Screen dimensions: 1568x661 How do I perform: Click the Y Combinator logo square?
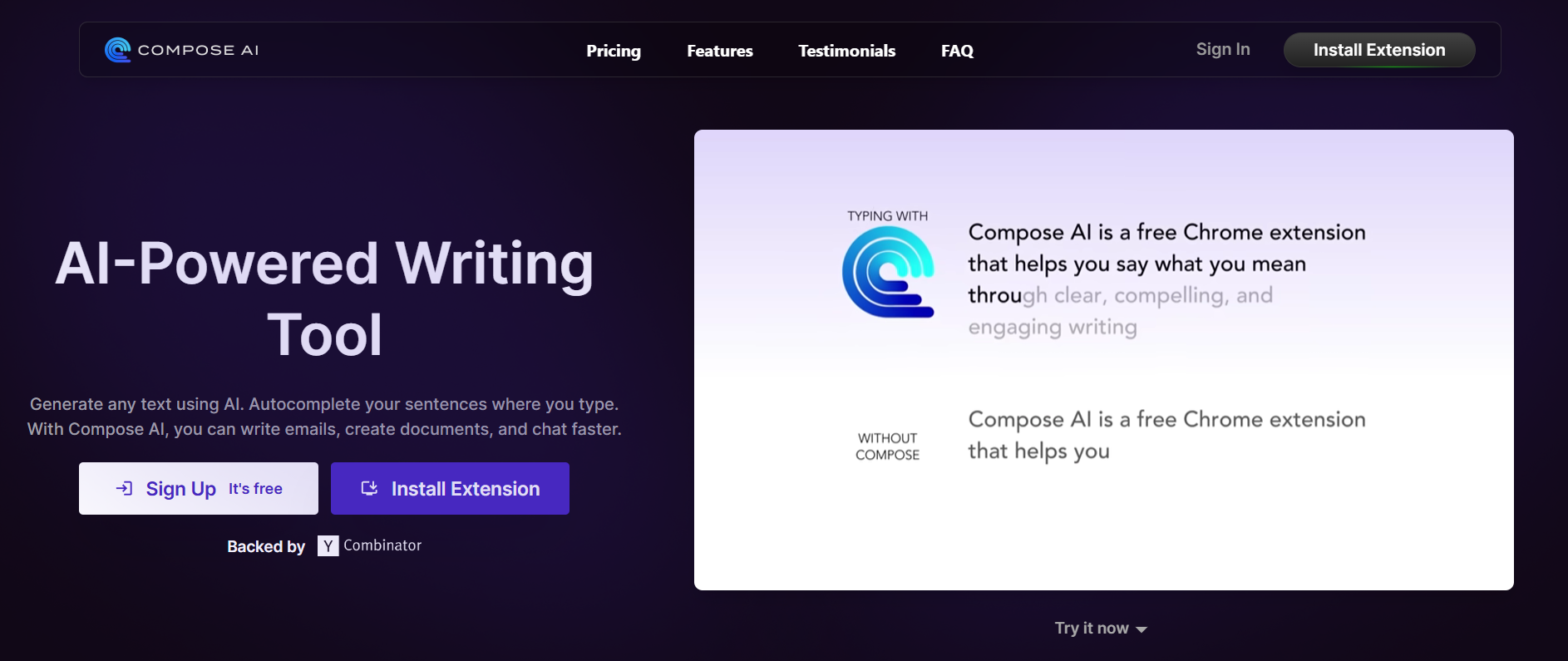pos(328,545)
